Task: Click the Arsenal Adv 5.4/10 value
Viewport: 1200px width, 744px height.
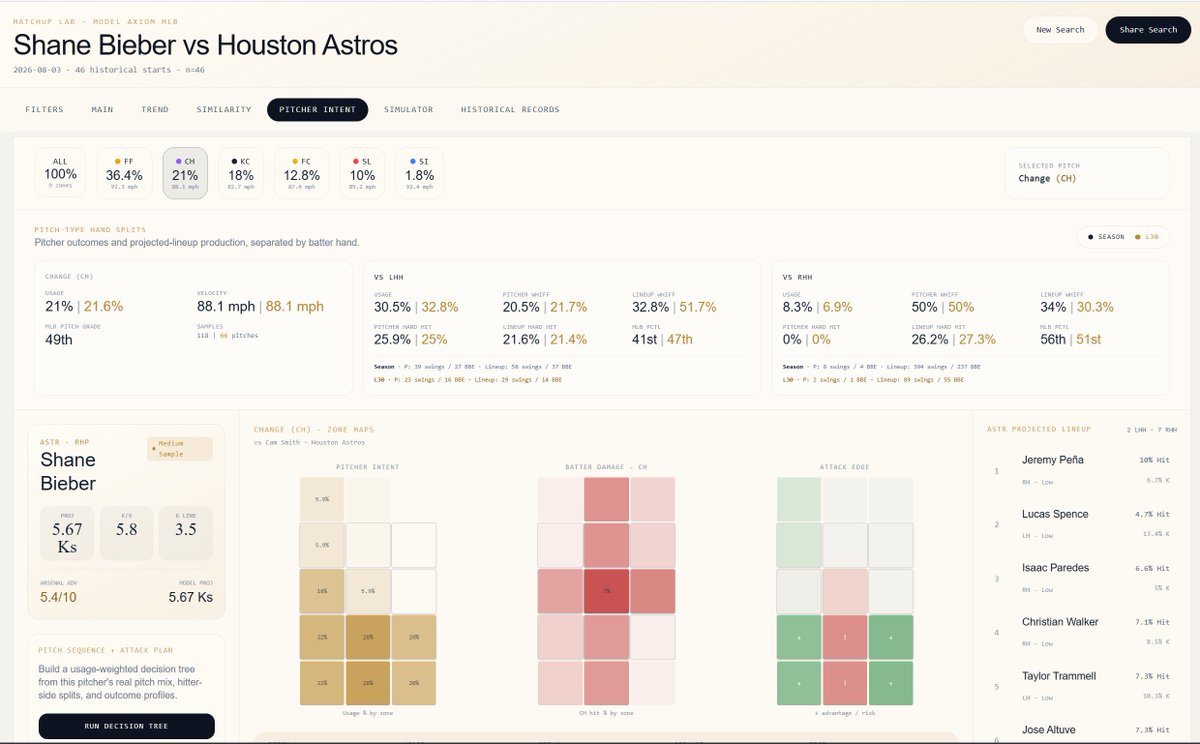Action: [x=60, y=597]
